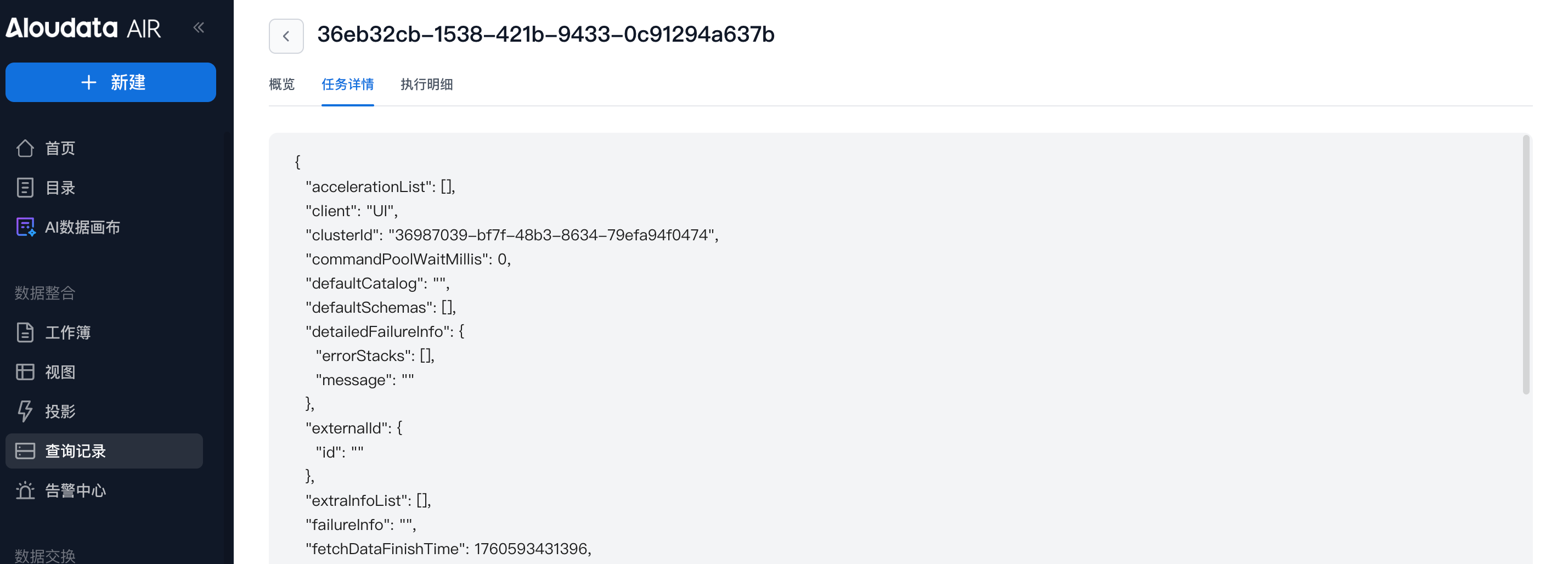1568x564 pixels.
Task: Click the JSON panel vertical scrollbar
Action: (1525, 264)
